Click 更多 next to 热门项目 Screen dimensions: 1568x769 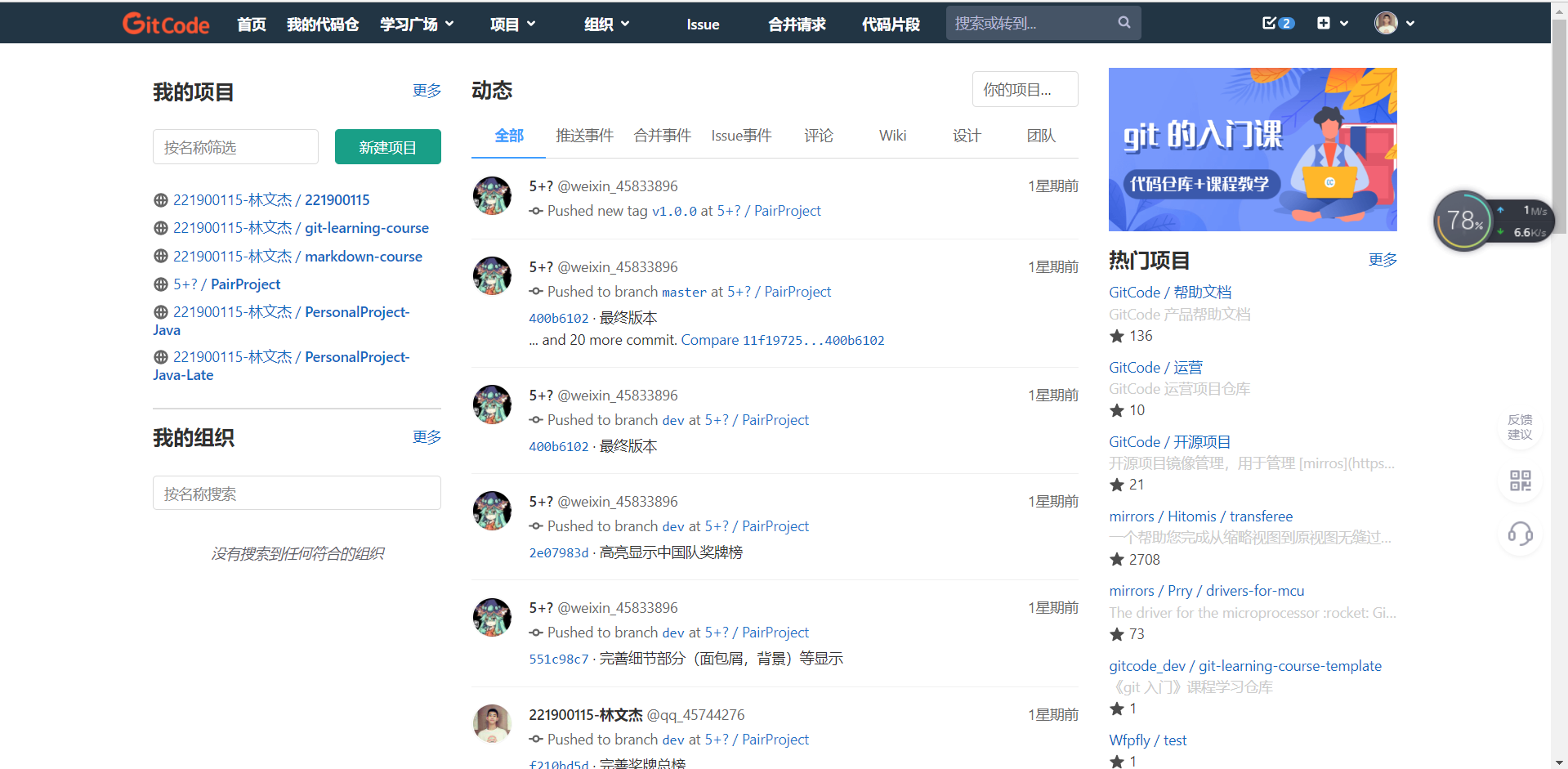point(1383,260)
